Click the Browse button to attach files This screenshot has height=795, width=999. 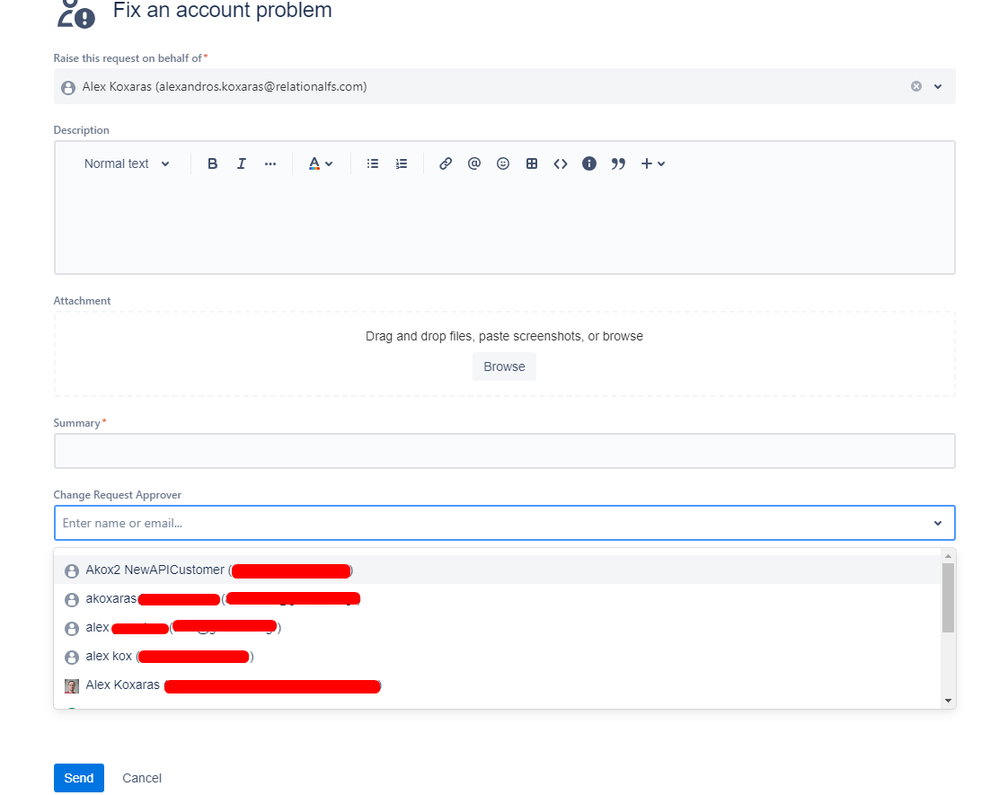point(503,366)
